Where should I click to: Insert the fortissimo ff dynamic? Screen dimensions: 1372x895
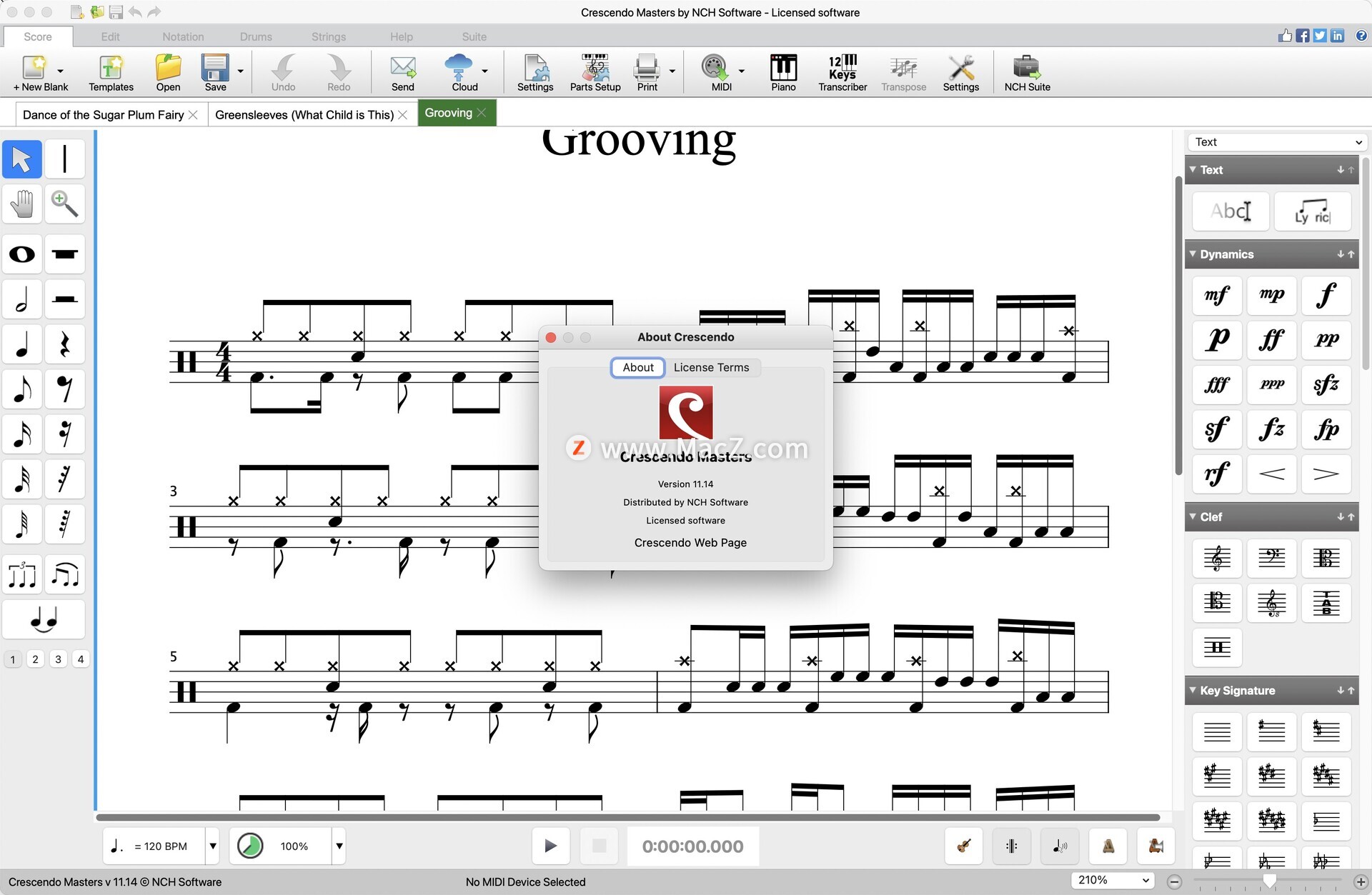click(x=1271, y=340)
